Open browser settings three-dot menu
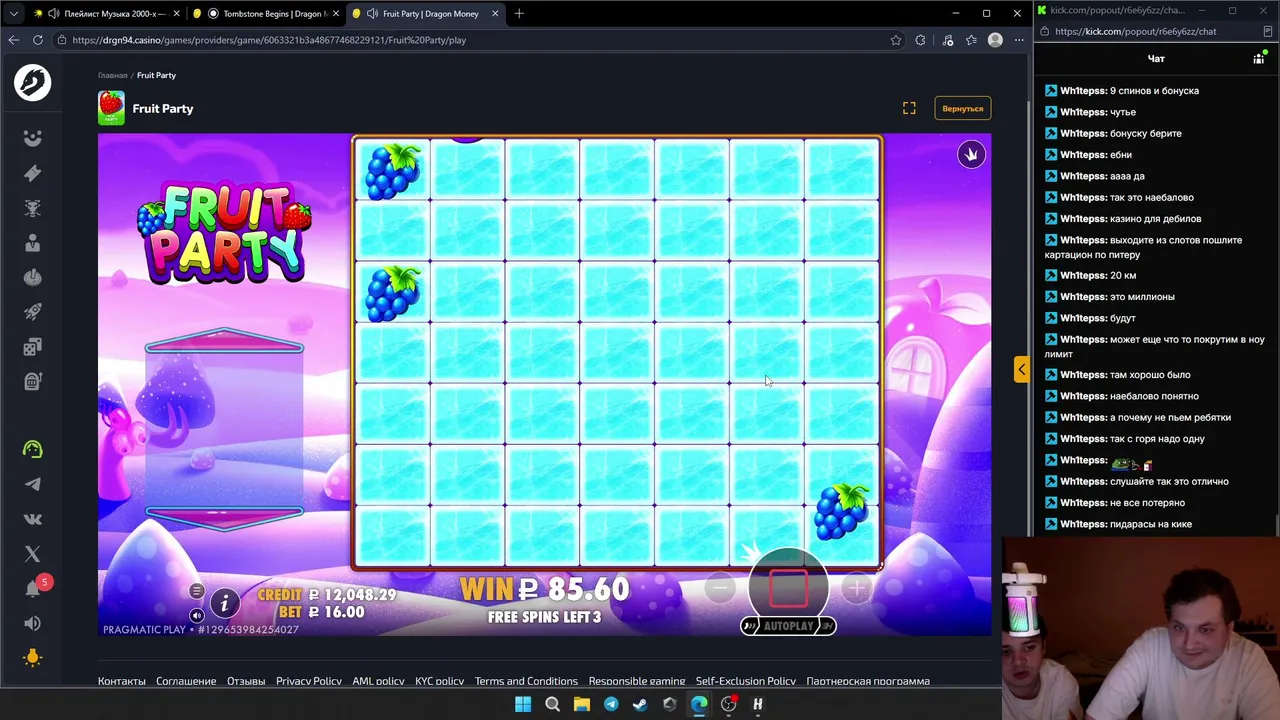1280x720 pixels. click(1019, 40)
